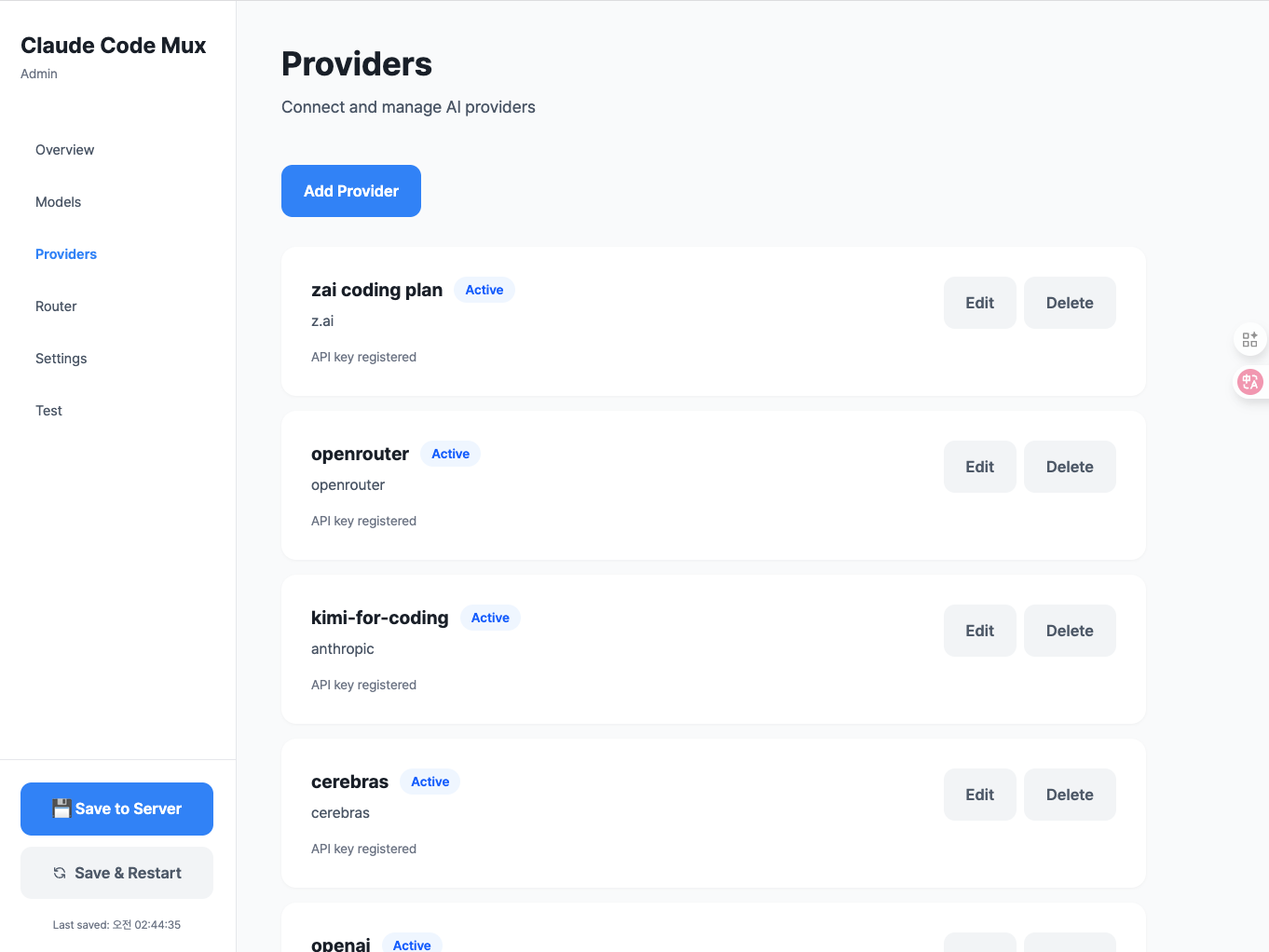Viewport: 1269px width, 952px height.
Task: Click the floppy disk icon on Save to Server
Action: (x=62, y=809)
